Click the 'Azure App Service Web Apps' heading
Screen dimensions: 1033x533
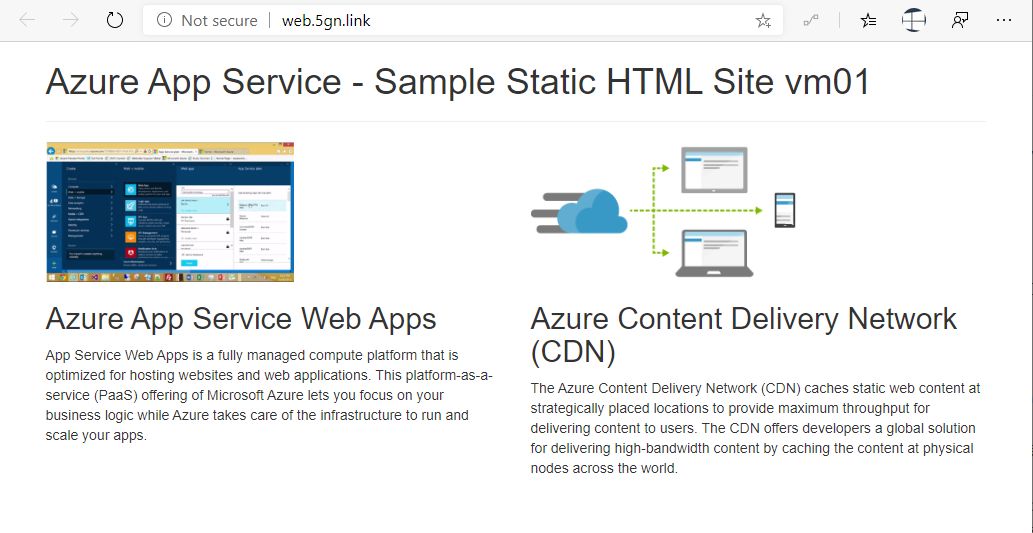pos(241,319)
